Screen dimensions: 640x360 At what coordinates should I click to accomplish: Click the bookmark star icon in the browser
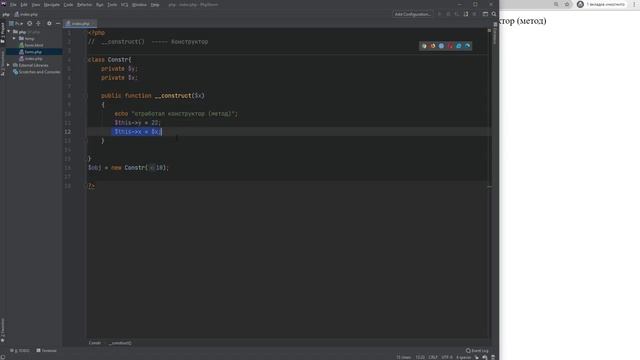[567, 4]
